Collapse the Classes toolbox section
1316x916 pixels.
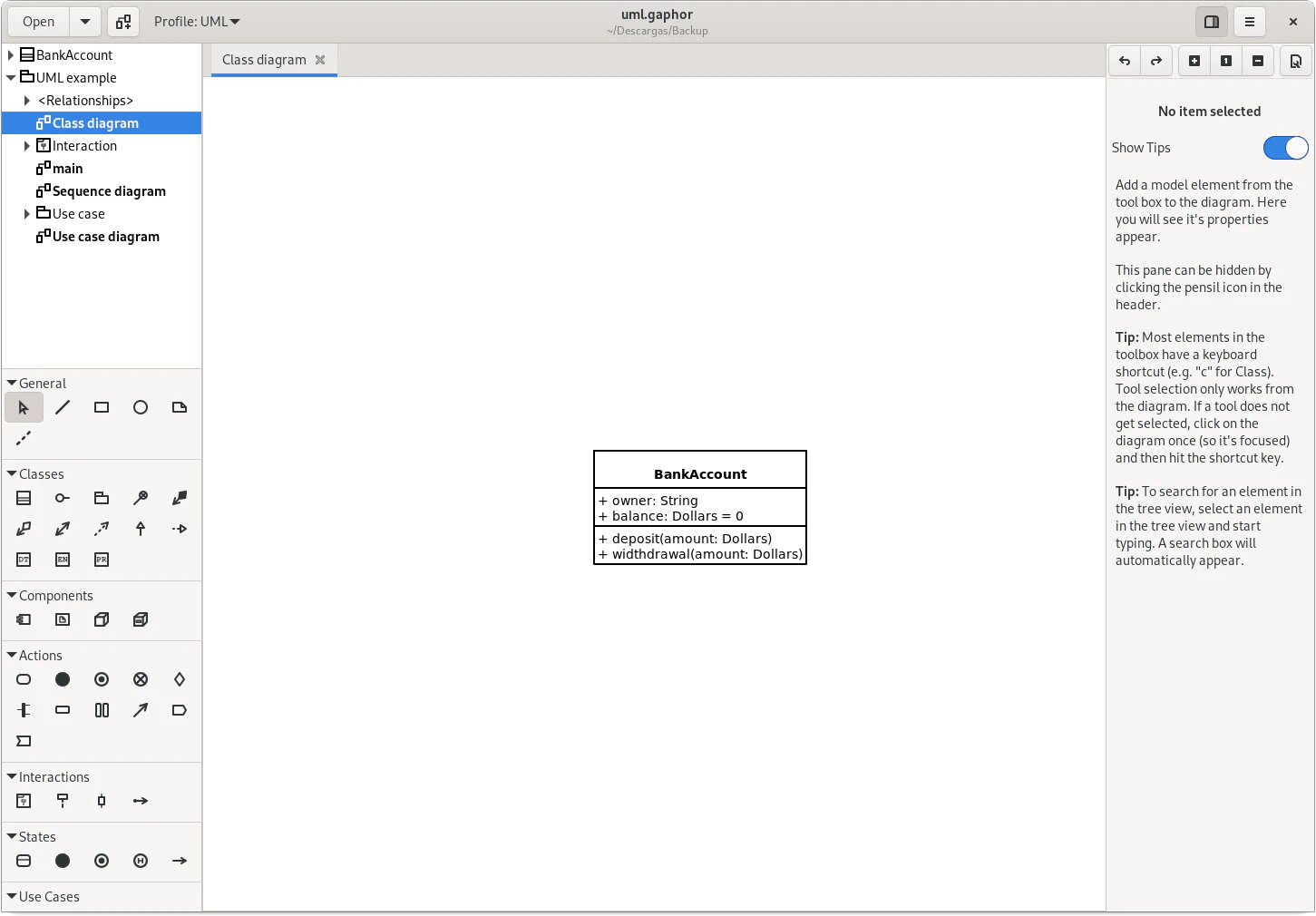(x=12, y=474)
